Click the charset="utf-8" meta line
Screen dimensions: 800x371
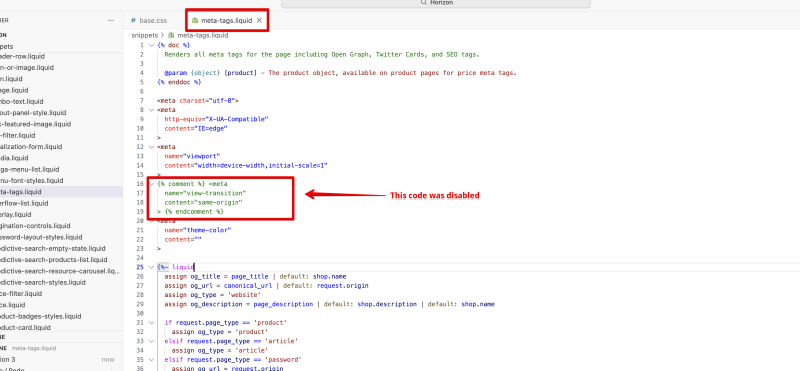point(198,101)
